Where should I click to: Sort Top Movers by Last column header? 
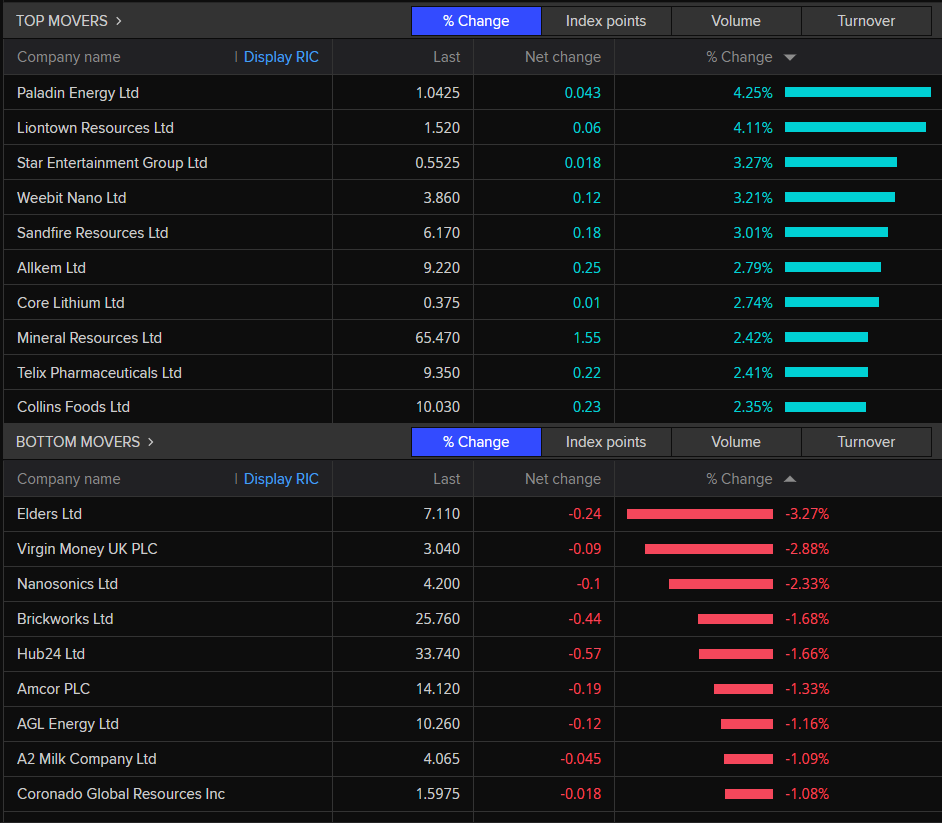[446, 57]
